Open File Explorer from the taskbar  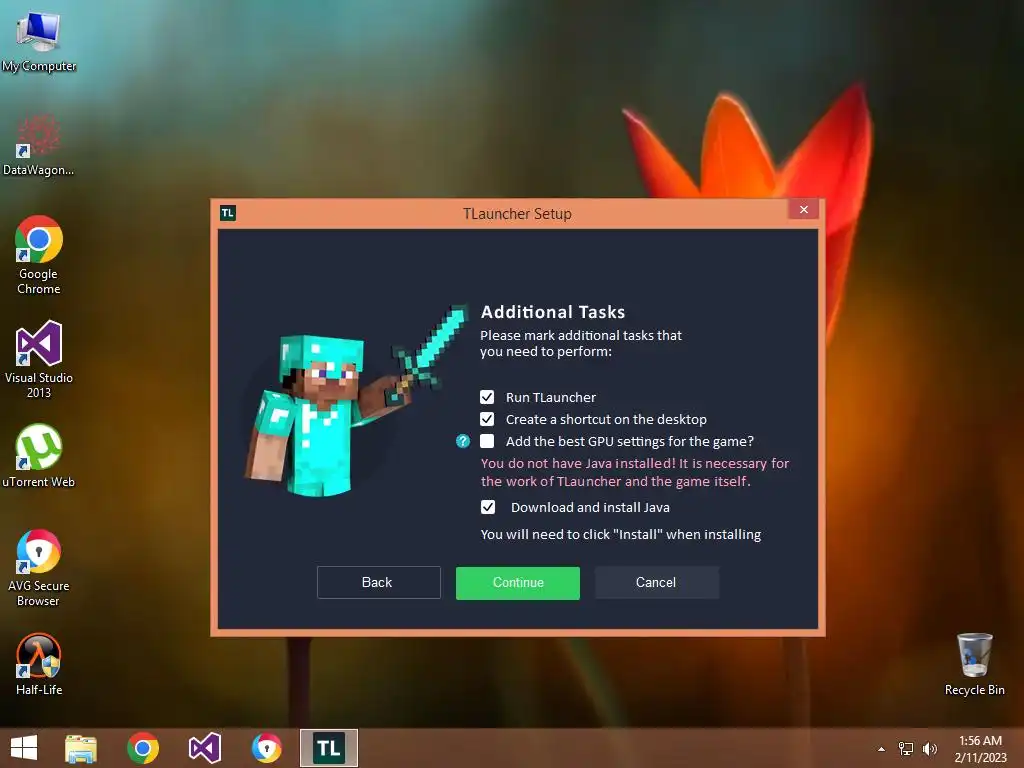(x=81, y=748)
